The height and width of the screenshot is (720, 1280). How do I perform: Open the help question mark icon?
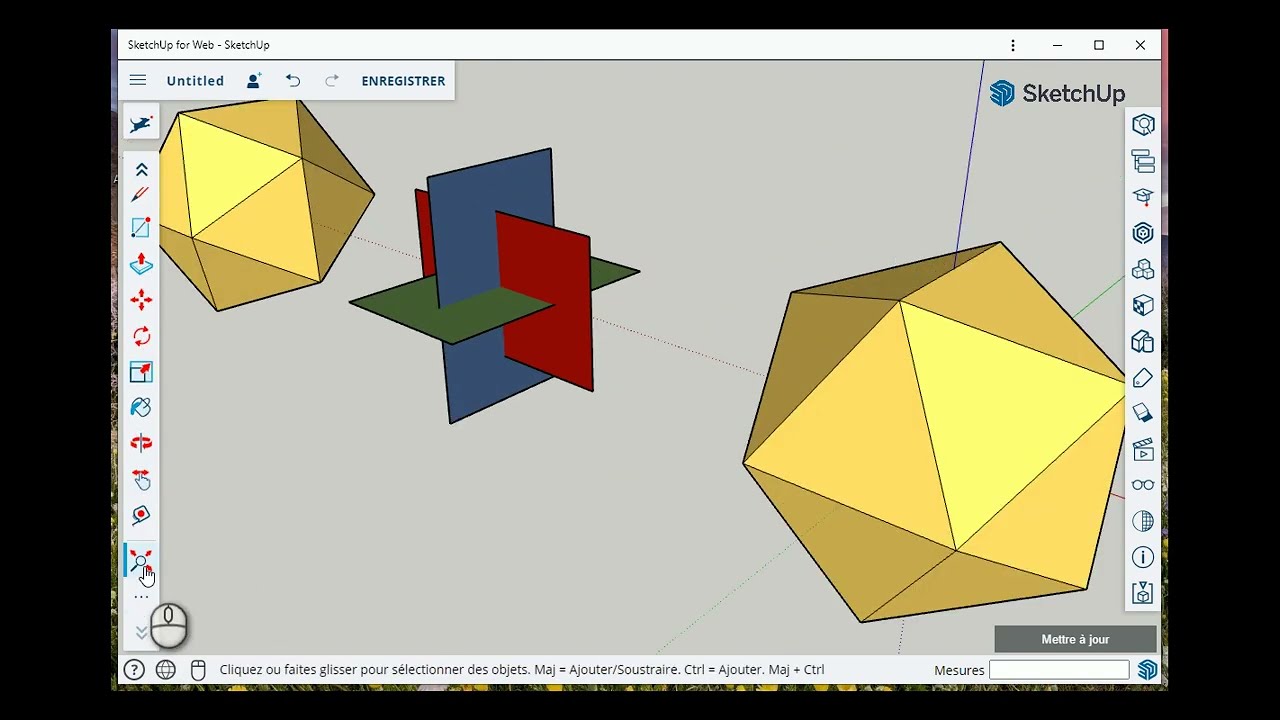tap(134, 670)
